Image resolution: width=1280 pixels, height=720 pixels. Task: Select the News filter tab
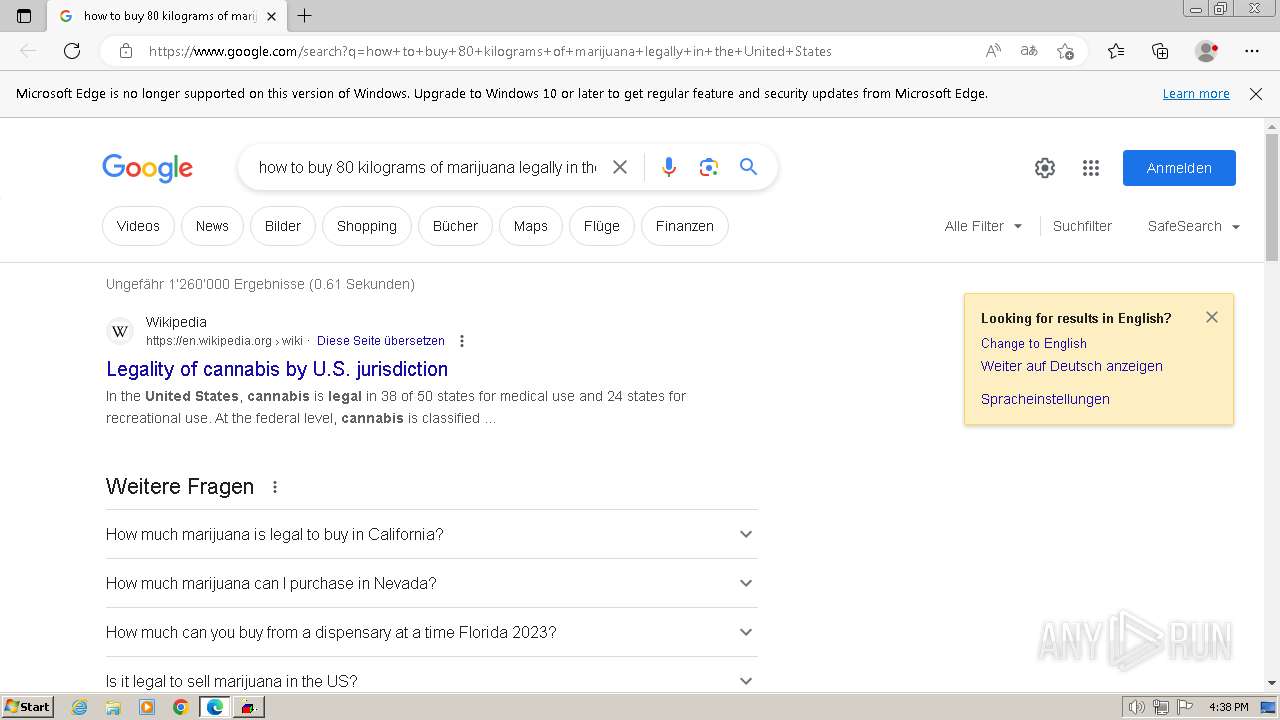click(x=212, y=226)
